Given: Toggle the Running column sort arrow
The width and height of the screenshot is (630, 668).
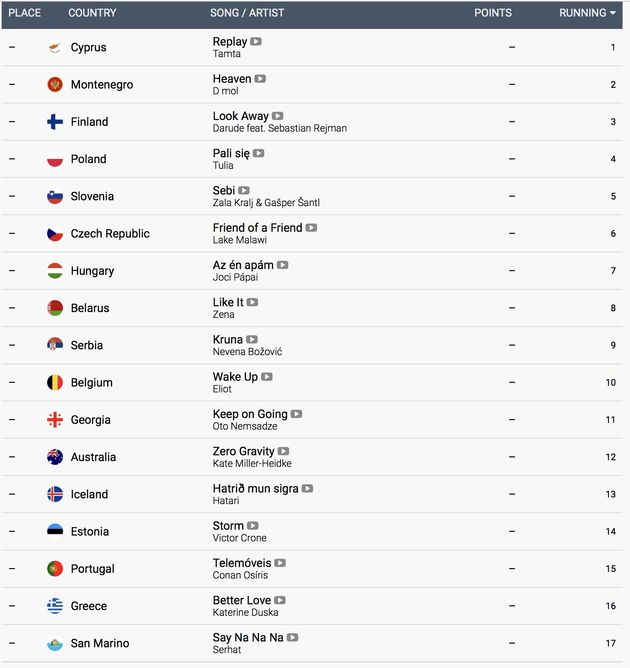Looking at the screenshot, I should [x=613, y=13].
